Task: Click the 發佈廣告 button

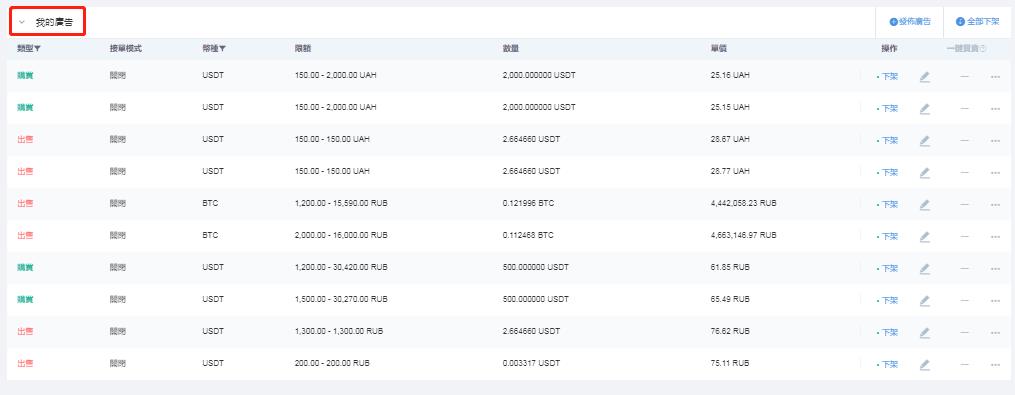Action: 910,22
